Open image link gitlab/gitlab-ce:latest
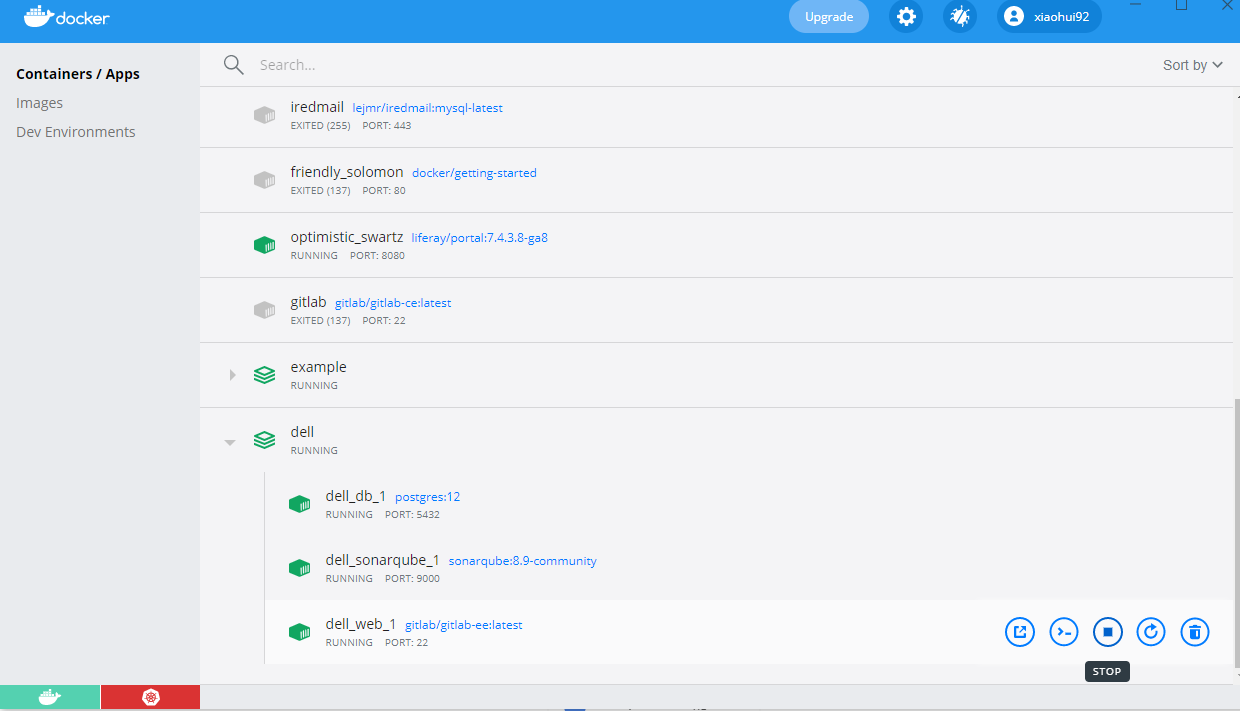 tap(393, 303)
